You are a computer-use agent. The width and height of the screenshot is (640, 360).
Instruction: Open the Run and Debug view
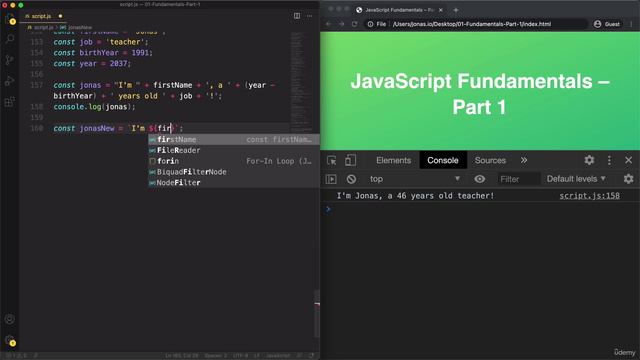click(x=9, y=81)
